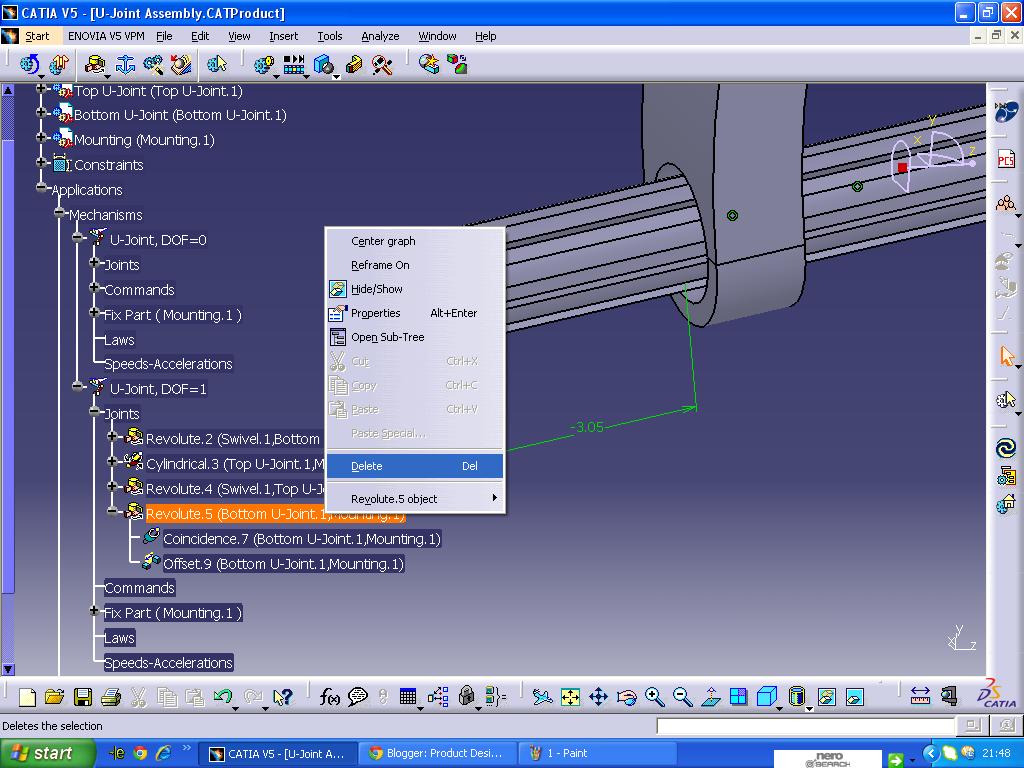1024x768 pixels.
Task: Click the Save floppy disk icon
Action: point(83,697)
